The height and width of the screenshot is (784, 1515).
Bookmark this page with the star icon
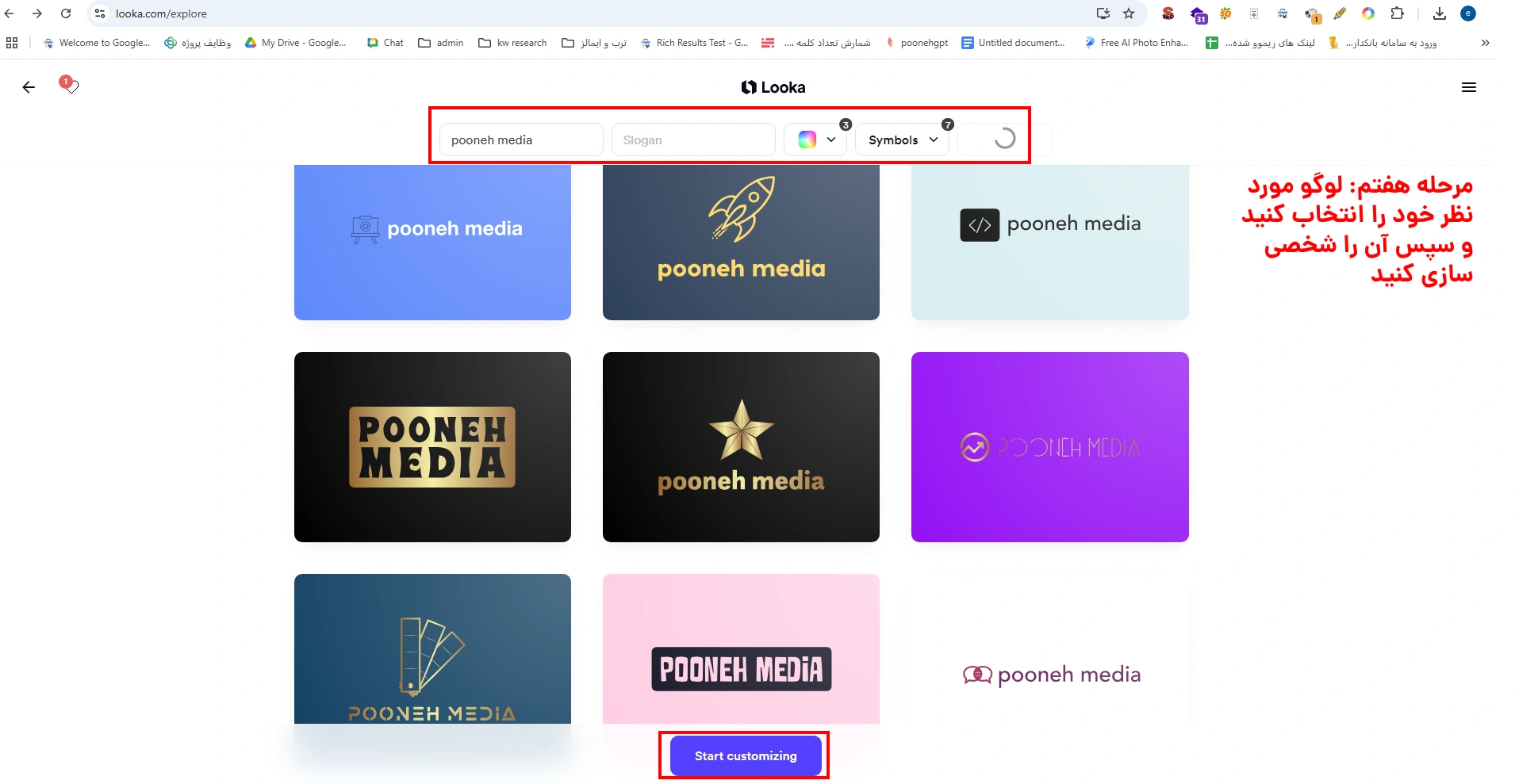point(1129,13)
